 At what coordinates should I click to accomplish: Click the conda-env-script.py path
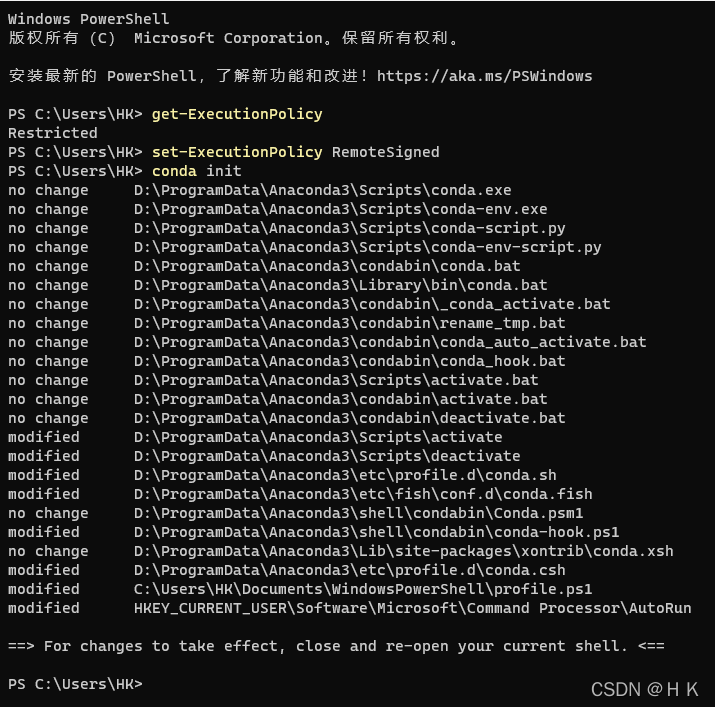[367, 247]
